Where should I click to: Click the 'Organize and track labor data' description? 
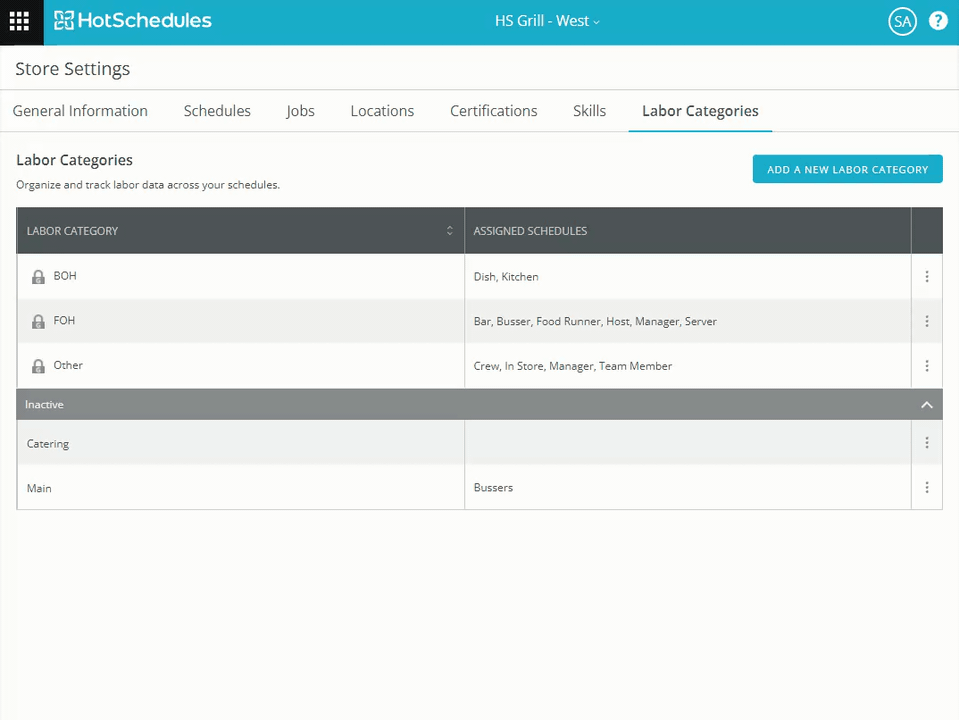[147, 185]
